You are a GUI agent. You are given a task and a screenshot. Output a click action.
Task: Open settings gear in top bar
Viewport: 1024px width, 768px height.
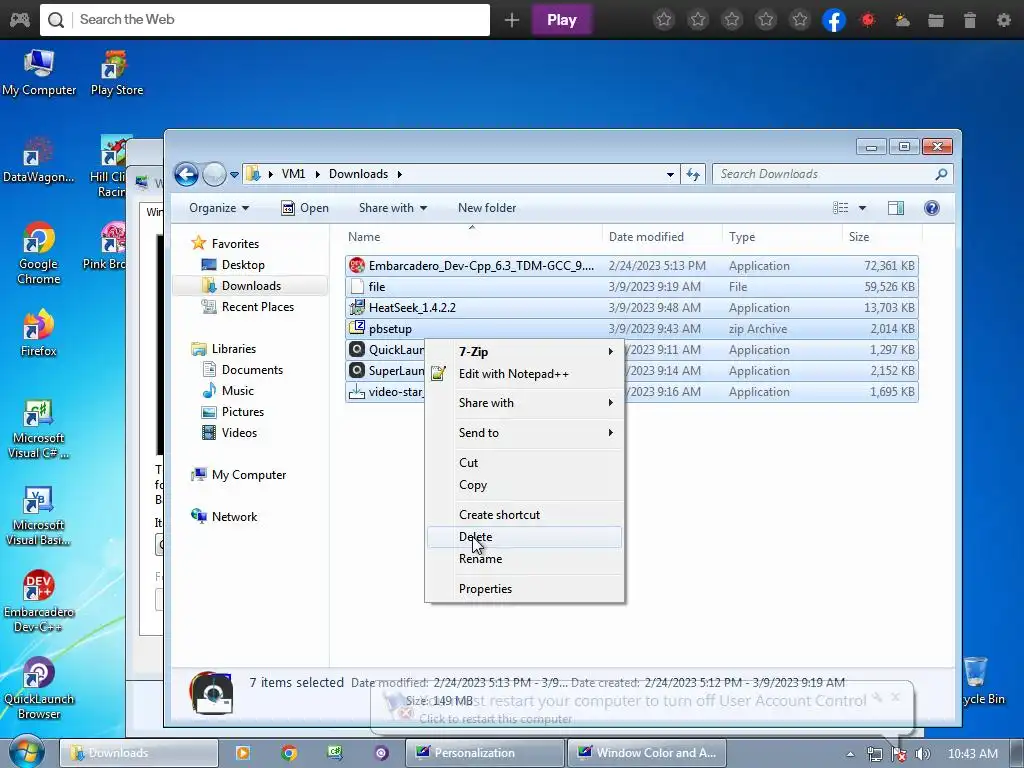[1004, 20]
